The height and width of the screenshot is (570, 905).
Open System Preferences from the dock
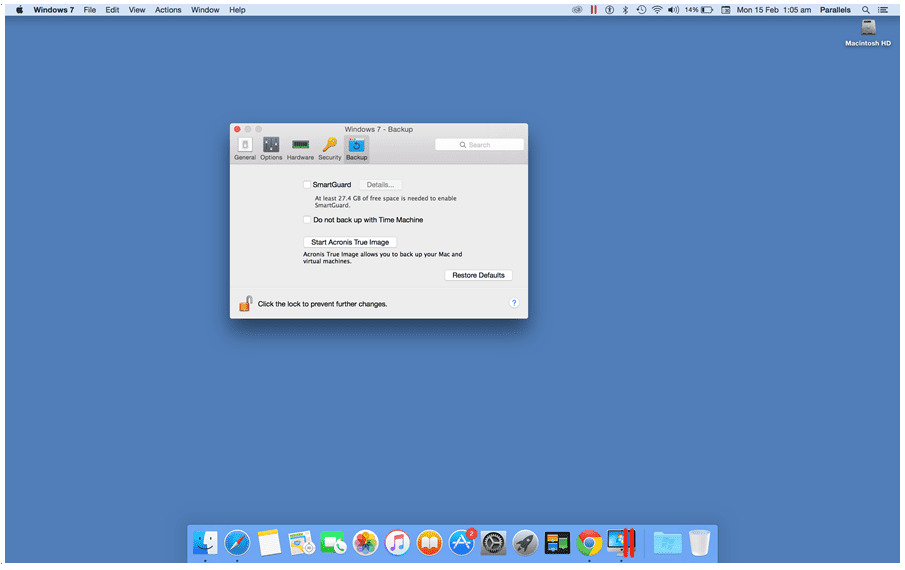point(493,542)
